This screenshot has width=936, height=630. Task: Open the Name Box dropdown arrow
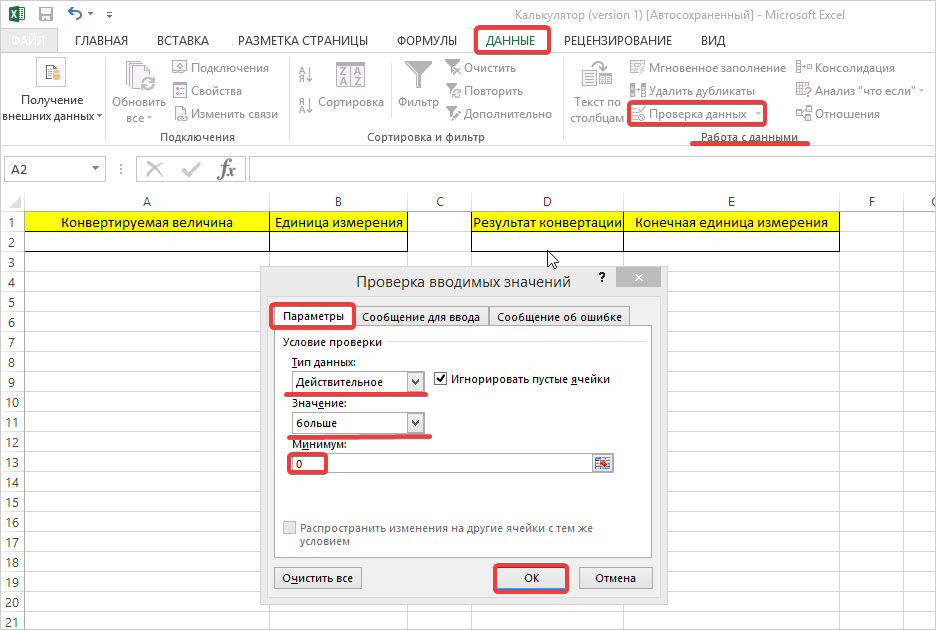96,170
